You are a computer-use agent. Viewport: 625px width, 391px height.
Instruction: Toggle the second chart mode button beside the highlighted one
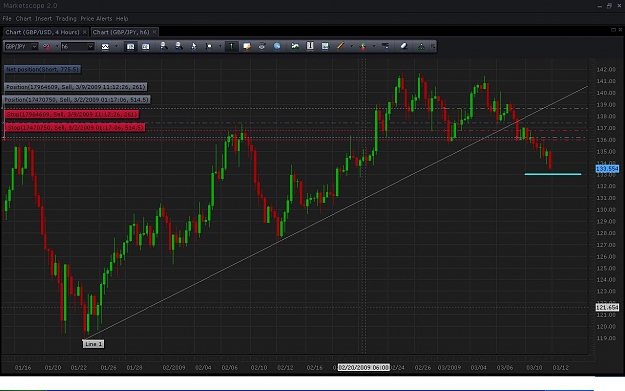point(145,47)
